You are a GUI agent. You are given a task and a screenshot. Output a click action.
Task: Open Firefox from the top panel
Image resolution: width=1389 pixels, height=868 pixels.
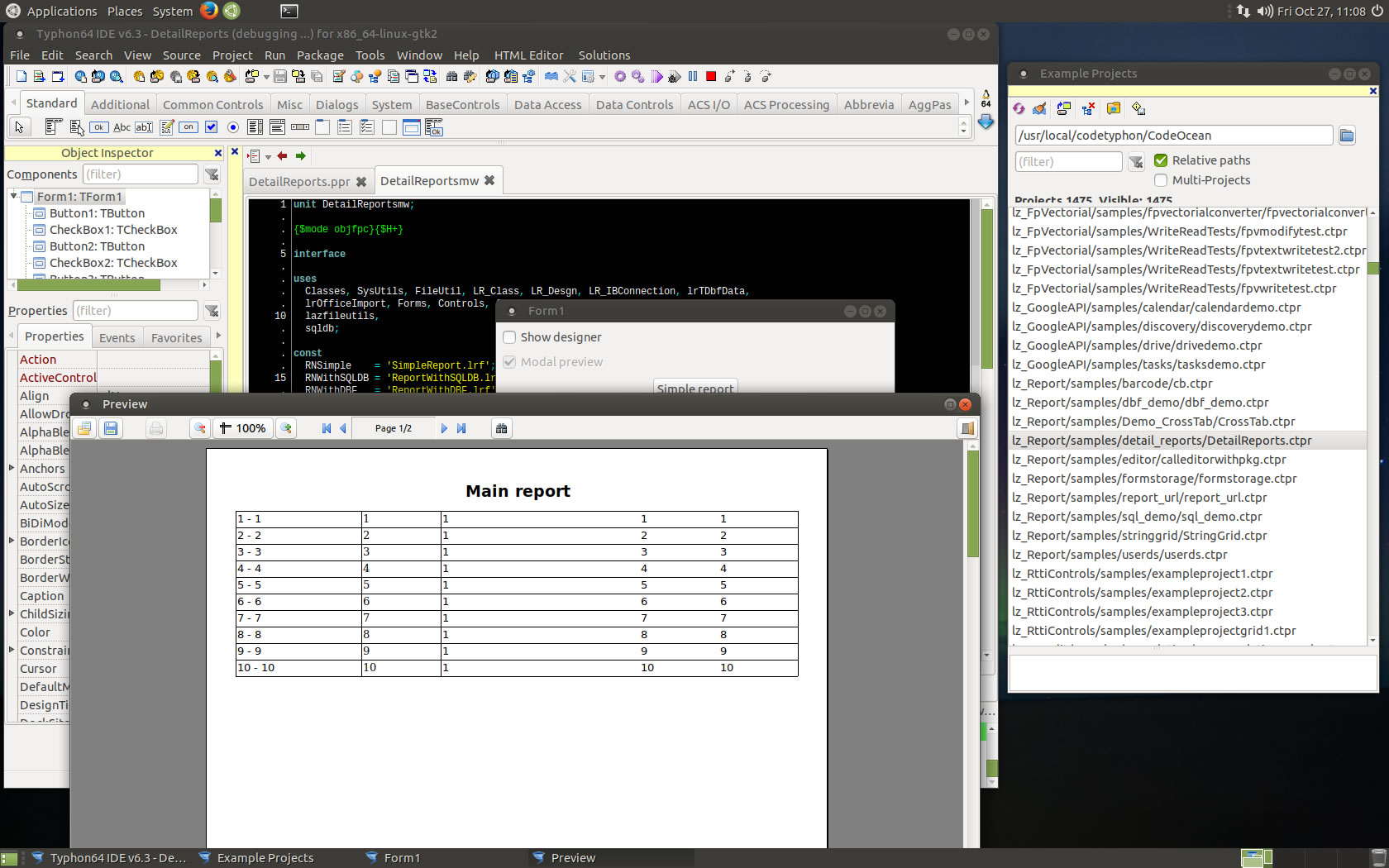[209, 10]
